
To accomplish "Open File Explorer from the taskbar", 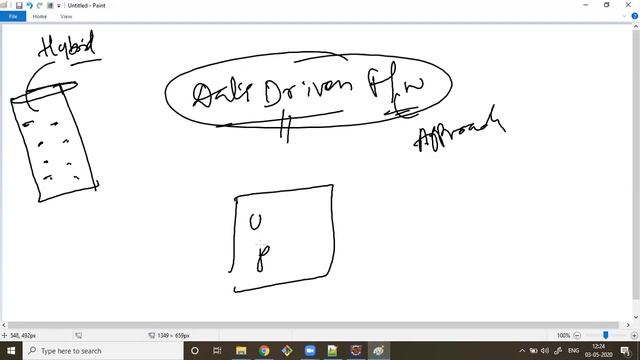I will point(241,351).
